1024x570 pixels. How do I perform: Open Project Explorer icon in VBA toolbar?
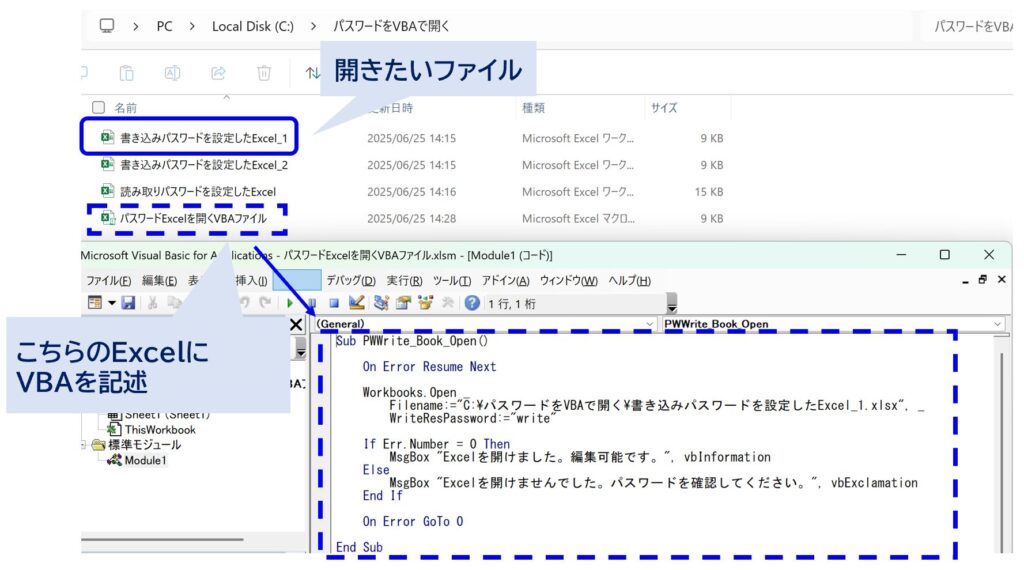coord(381,303)
